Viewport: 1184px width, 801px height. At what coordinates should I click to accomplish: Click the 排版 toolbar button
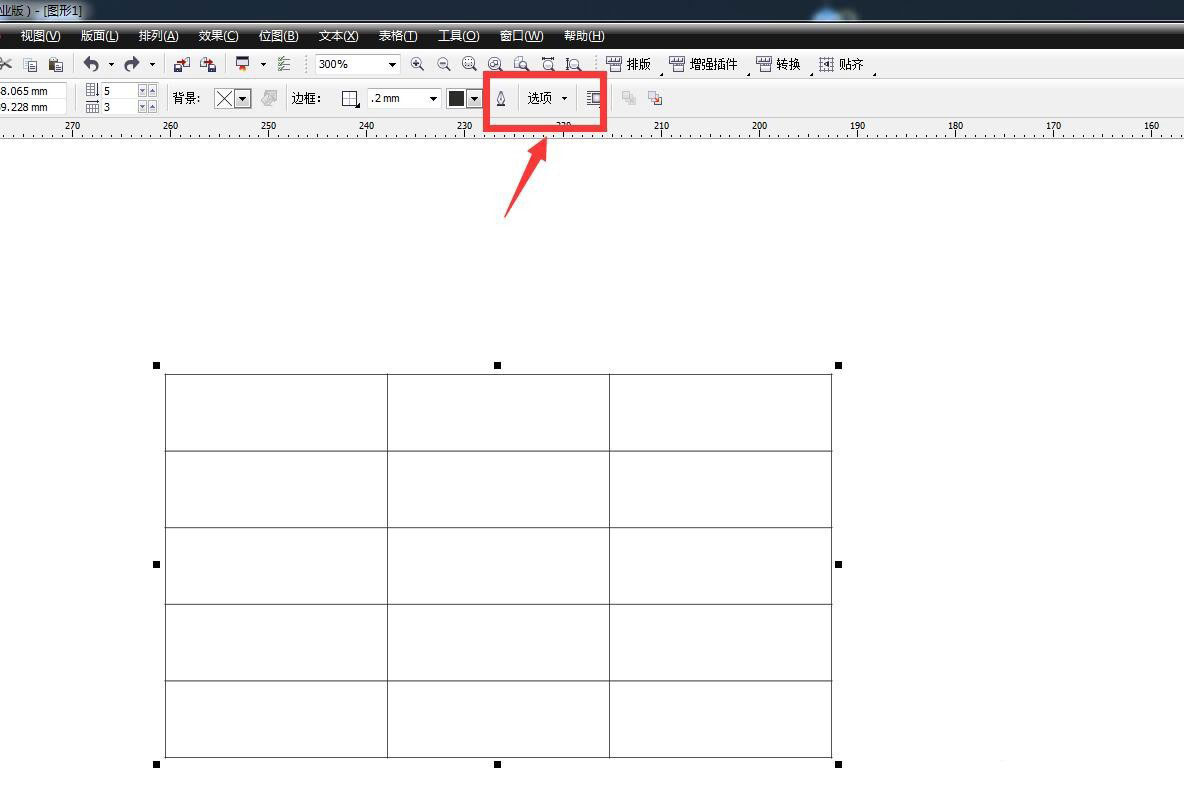[629, 64]
